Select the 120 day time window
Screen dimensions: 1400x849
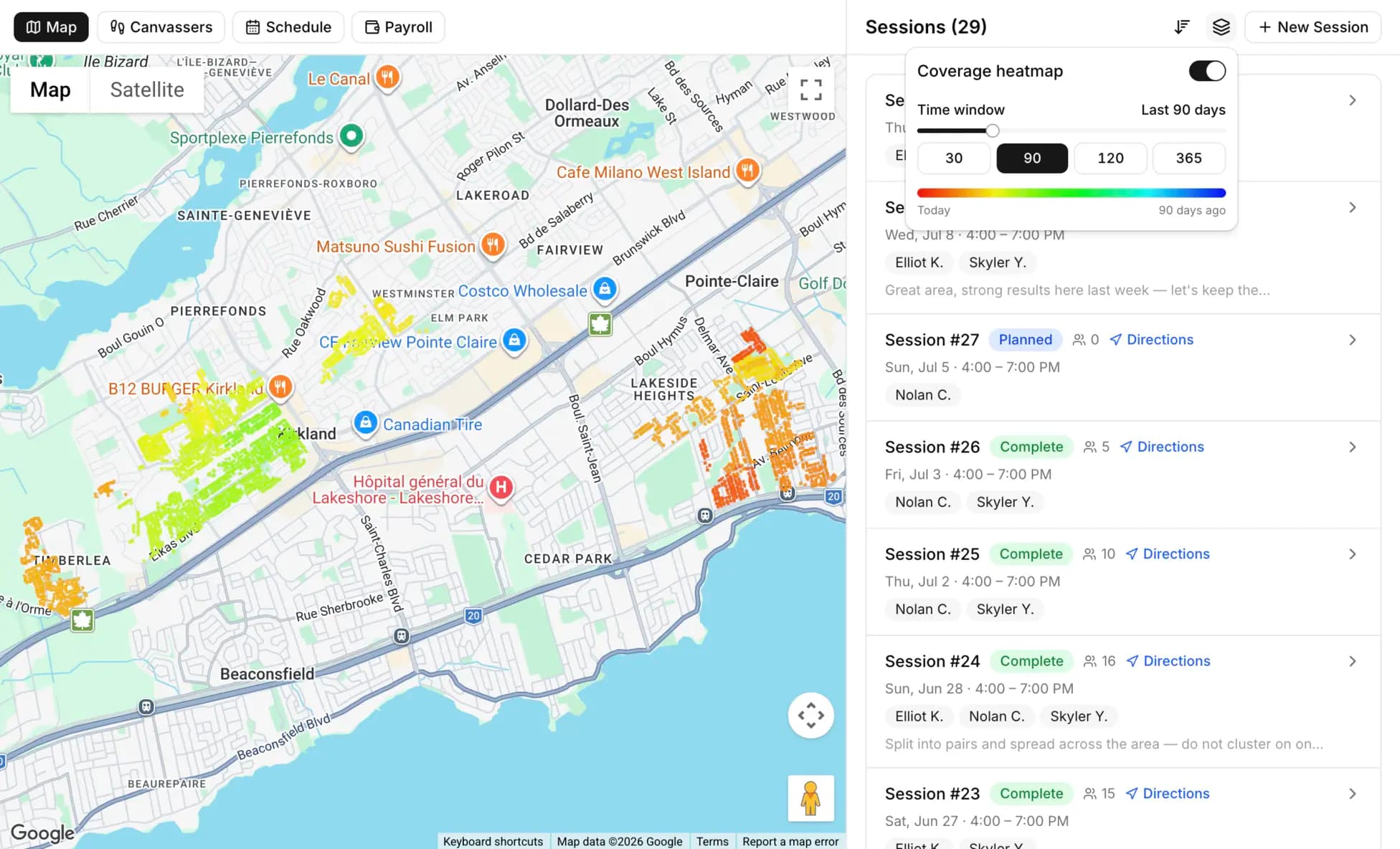point(1110,158)
